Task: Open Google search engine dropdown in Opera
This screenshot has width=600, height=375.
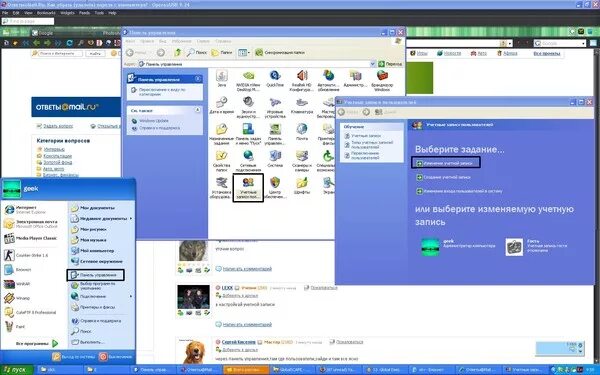Action: tap(584, 43)
